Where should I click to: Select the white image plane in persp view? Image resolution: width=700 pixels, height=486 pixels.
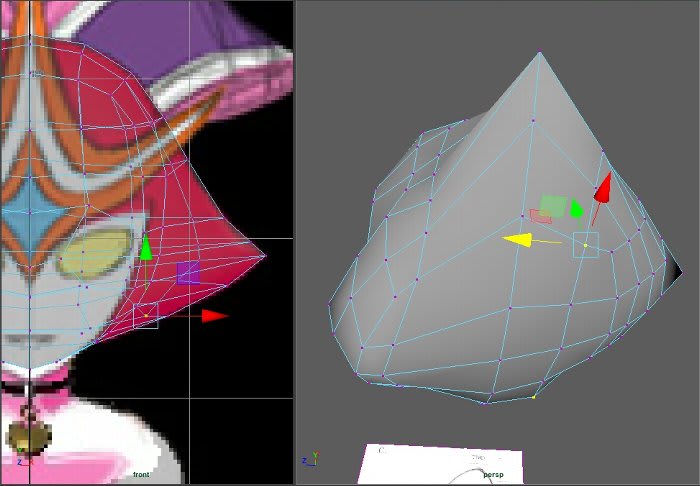[x=442, y=465]
